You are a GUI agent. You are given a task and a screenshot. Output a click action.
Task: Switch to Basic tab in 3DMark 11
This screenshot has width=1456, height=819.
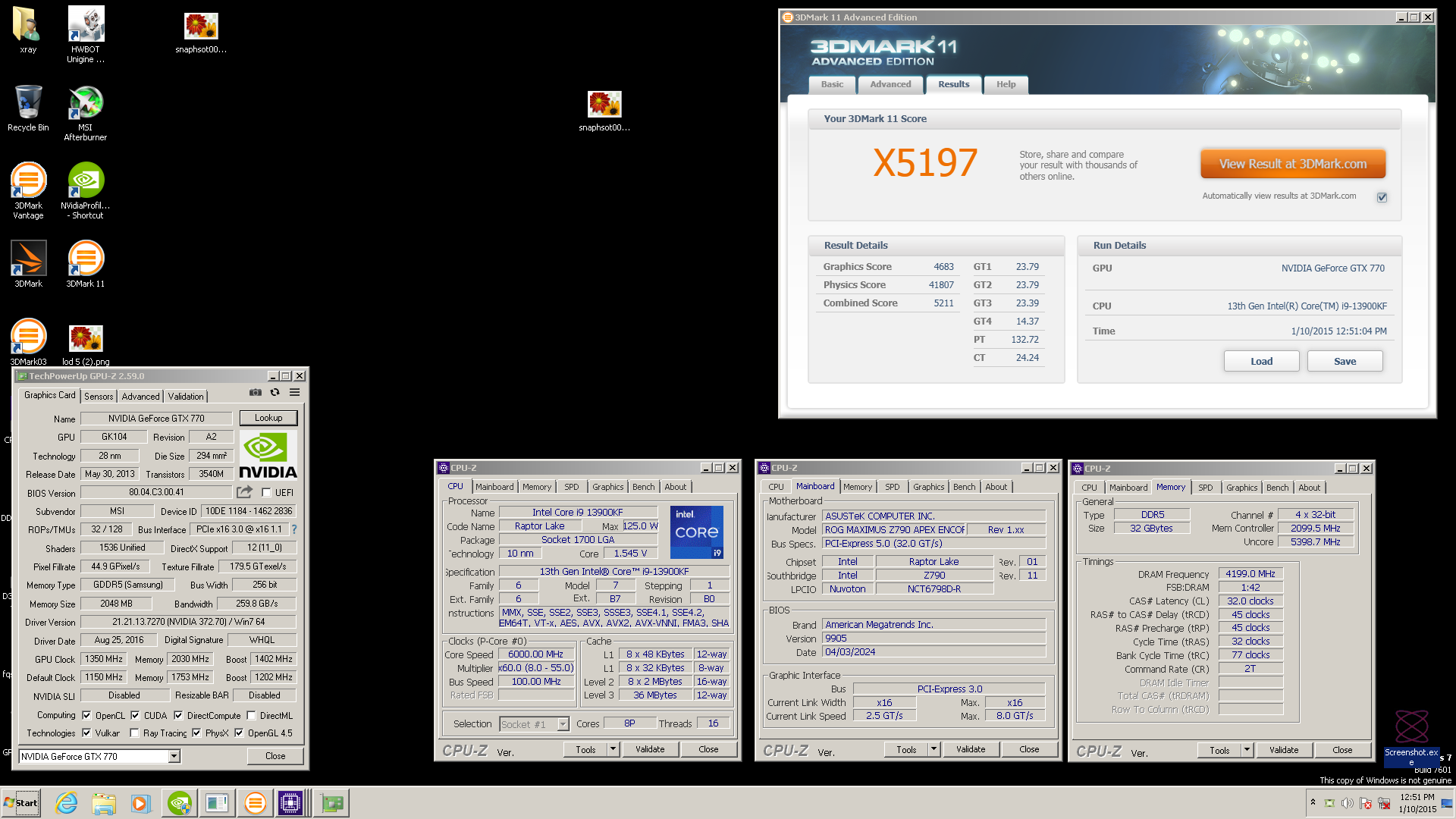(x=832, y=84)
